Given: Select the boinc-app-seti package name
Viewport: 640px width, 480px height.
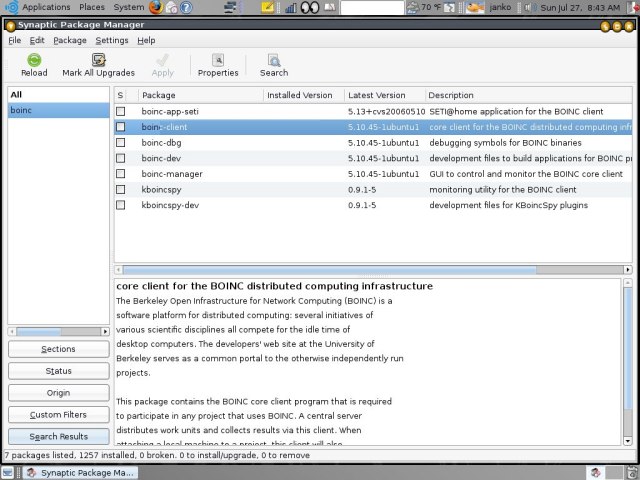Looking at the screenshot, I should pos(170,111).
